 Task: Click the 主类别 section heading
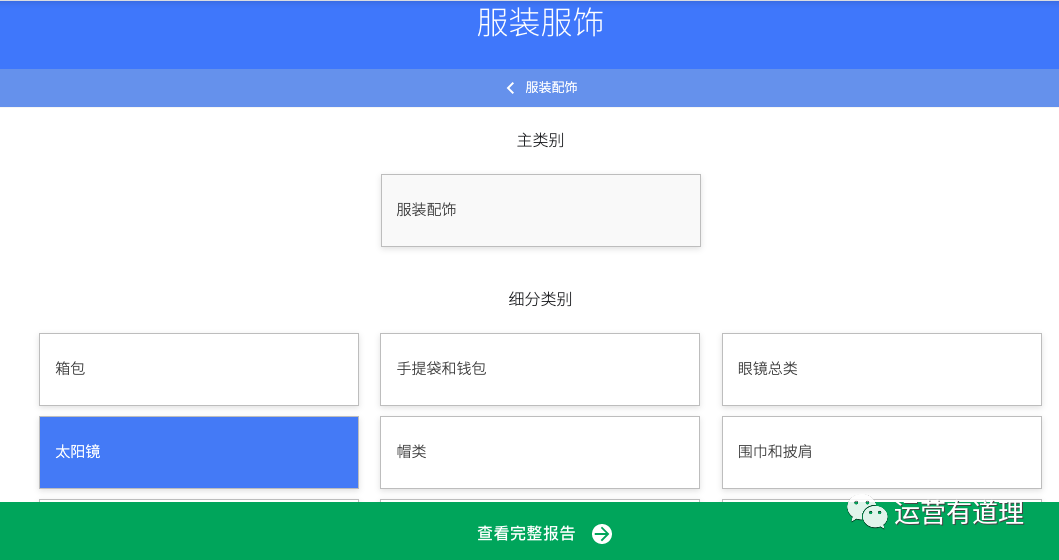(x=540, y=141)
